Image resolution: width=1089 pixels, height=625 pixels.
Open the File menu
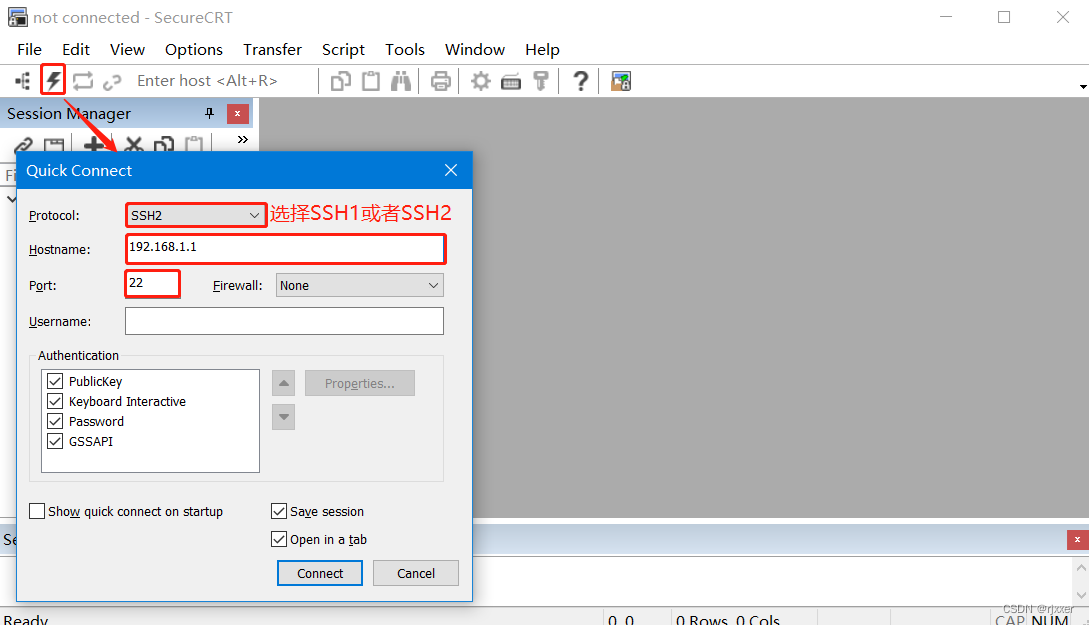click(29, 49)
